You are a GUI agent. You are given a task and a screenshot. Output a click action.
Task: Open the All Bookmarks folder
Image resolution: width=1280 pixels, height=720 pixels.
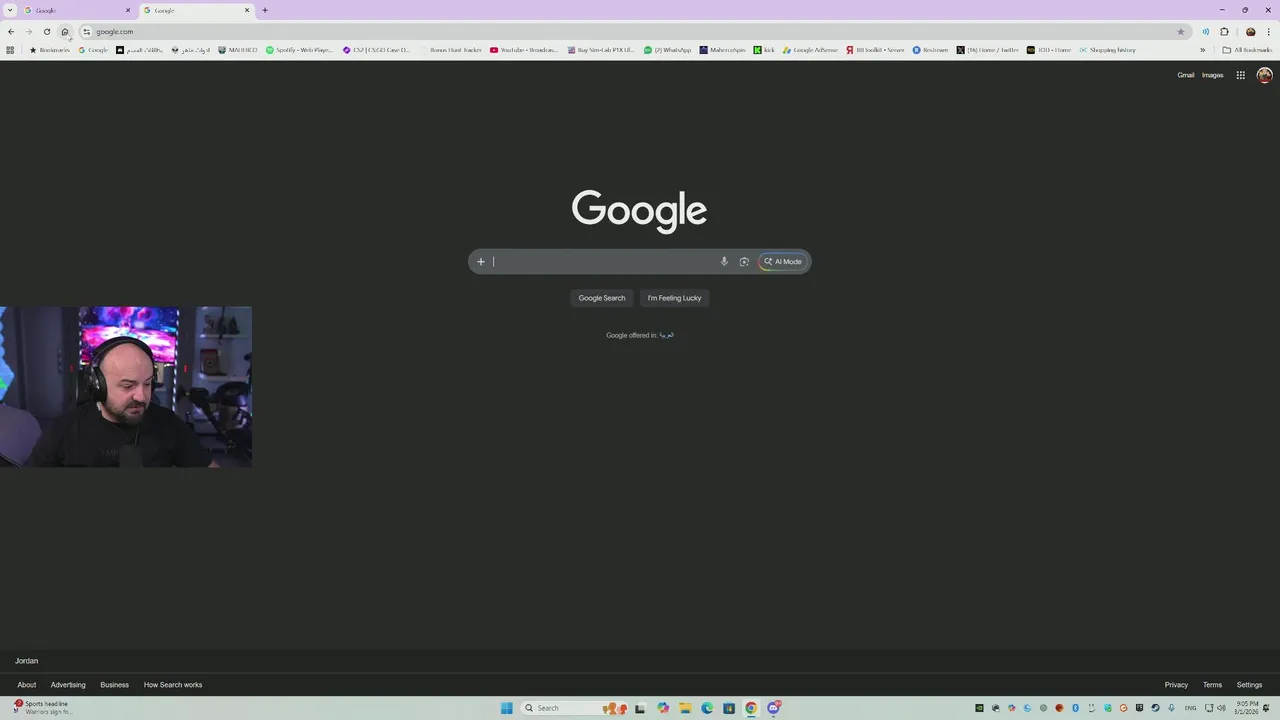tap(1247, 50)
